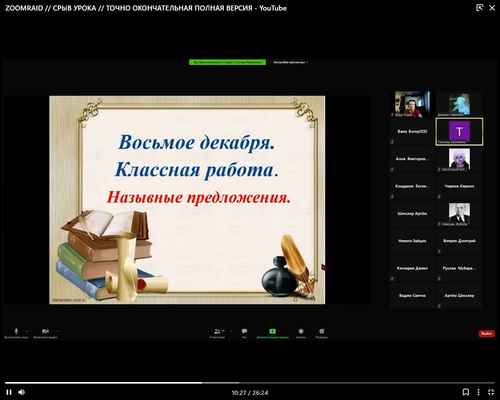
Task: Pause the YouTube video playback
Action: pos(9,392)
